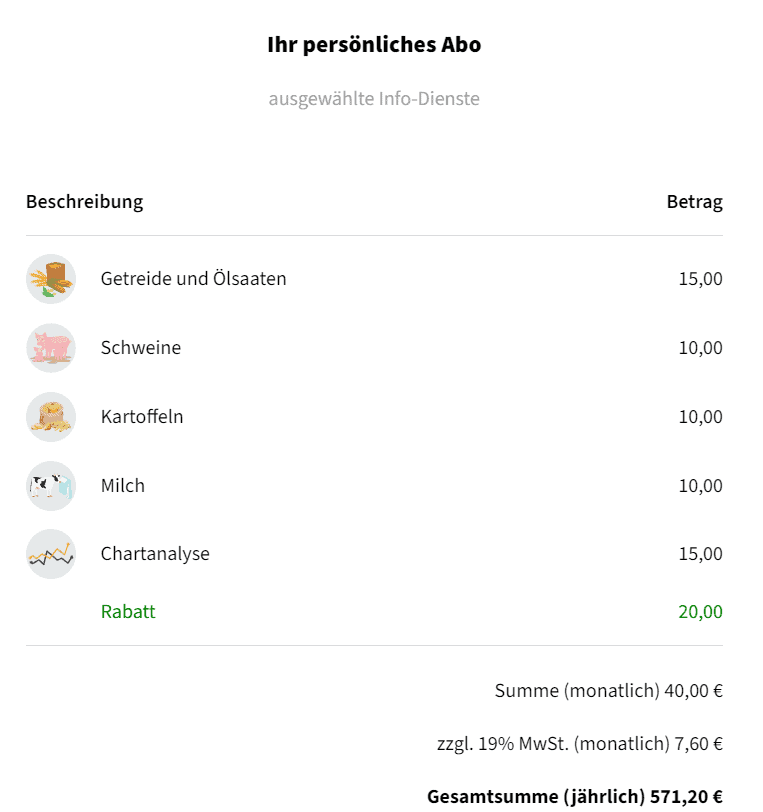Click the pink pig Schweine icon
The image size is (763, 812).
(x=51, y=348)
